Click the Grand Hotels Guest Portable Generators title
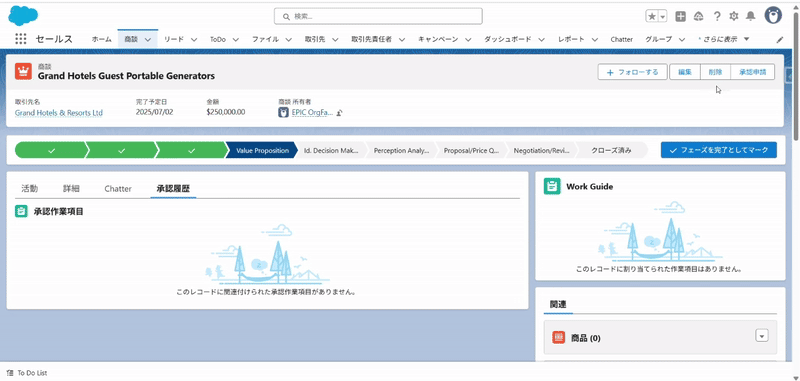Image resolution: width=800 pixels, height=381 pixels. tap(127, 76)
